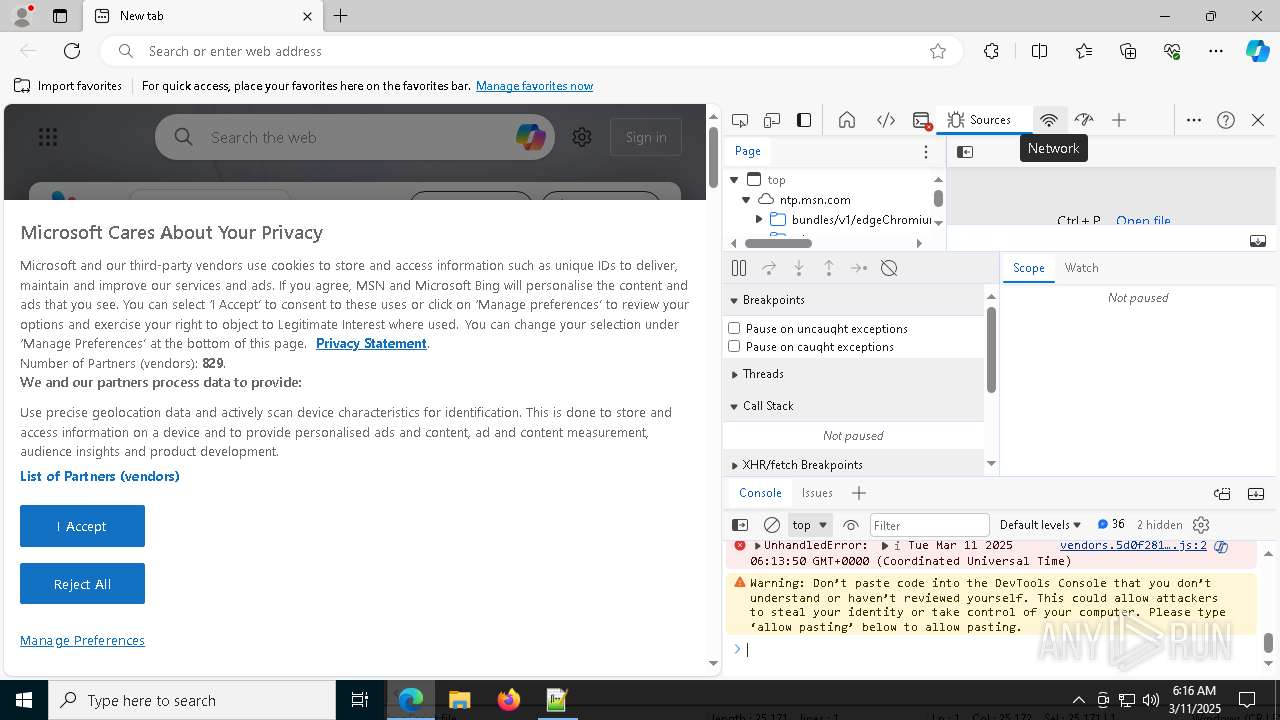The image size is (1280, 720).
Task: Click the Step into next function icon
Action: coord(799,268)
